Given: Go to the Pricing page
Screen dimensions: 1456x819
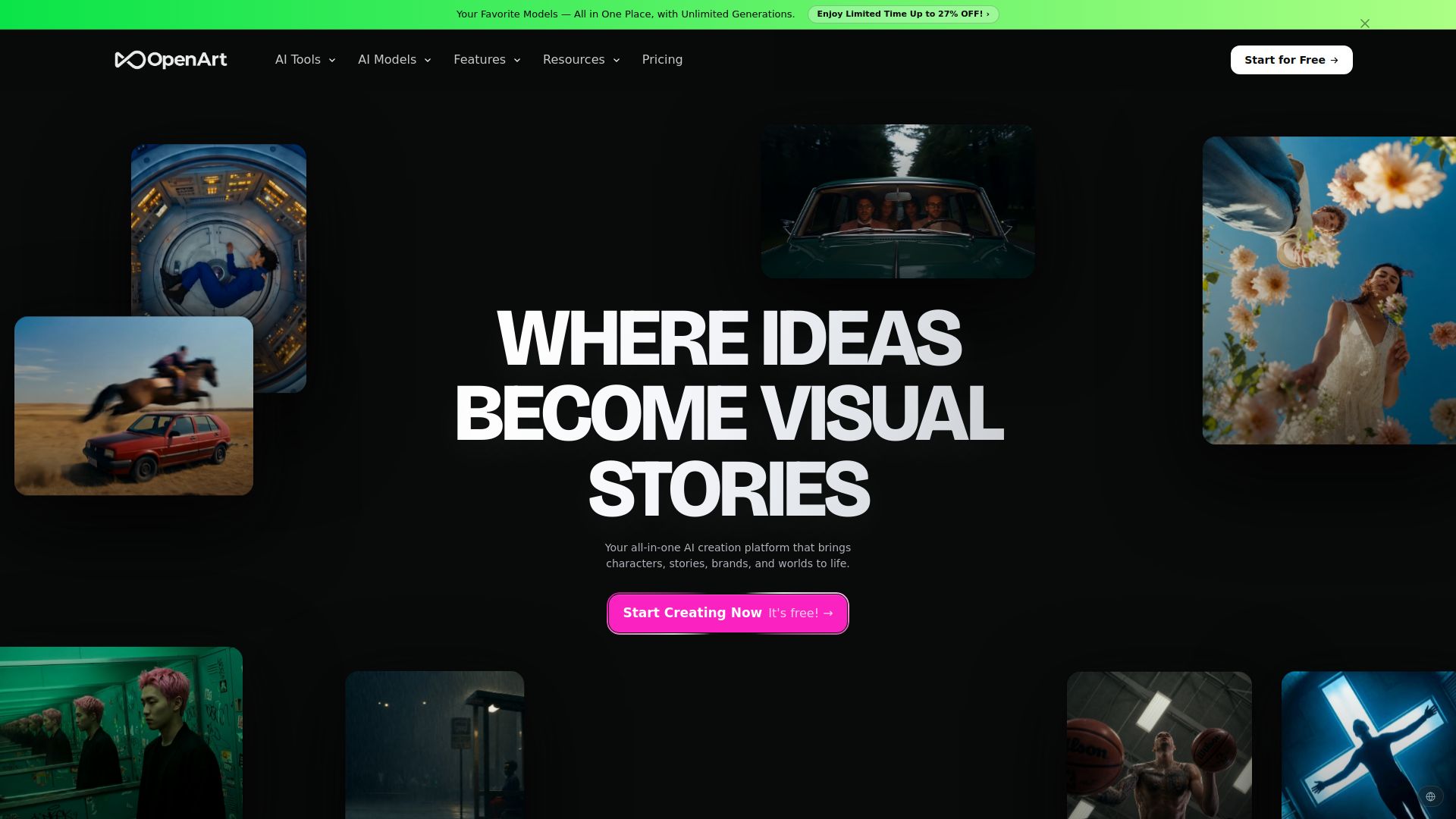Looking at the screenshot, I should point(662,59).
